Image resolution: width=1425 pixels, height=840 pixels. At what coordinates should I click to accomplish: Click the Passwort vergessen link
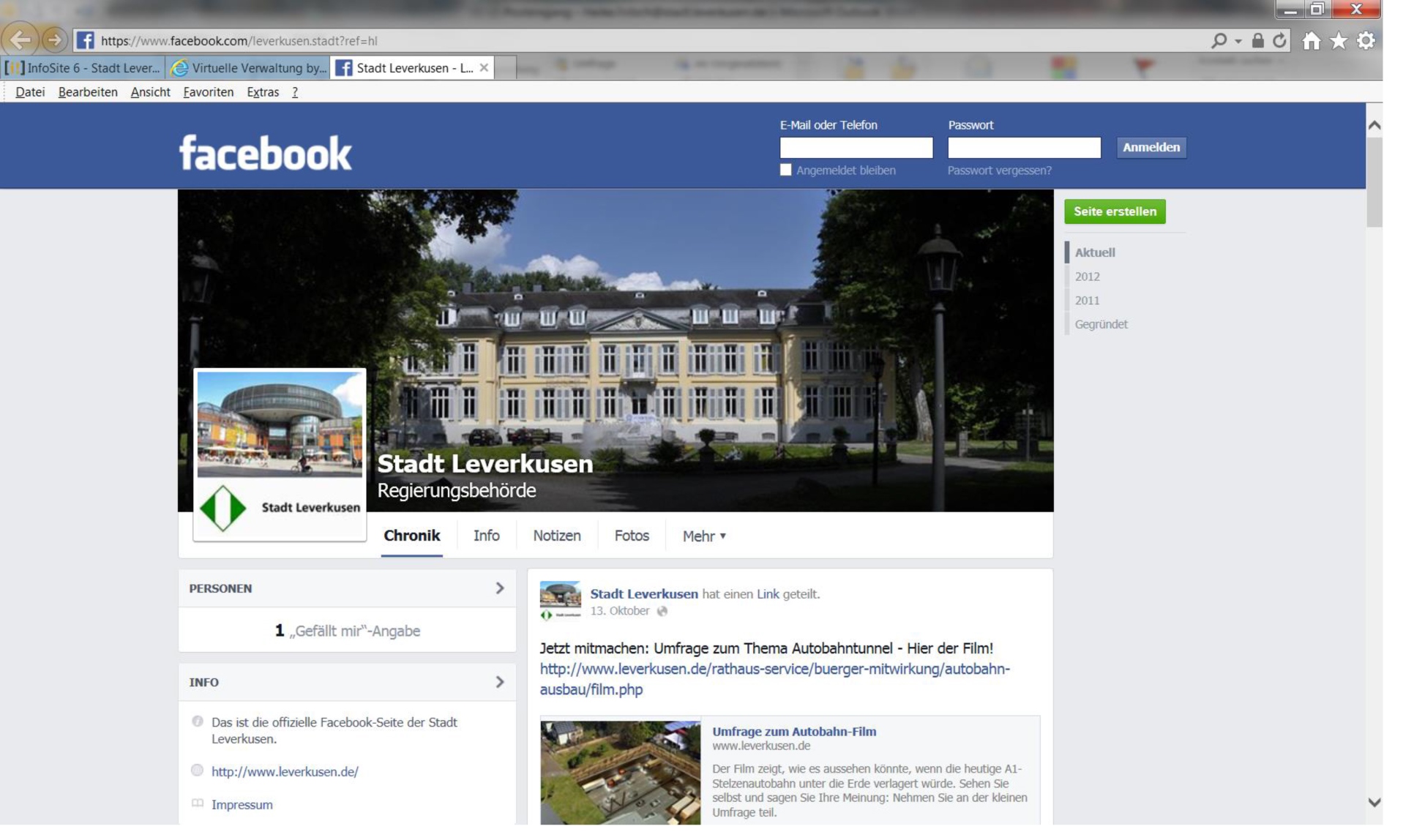tap(999, 170)
